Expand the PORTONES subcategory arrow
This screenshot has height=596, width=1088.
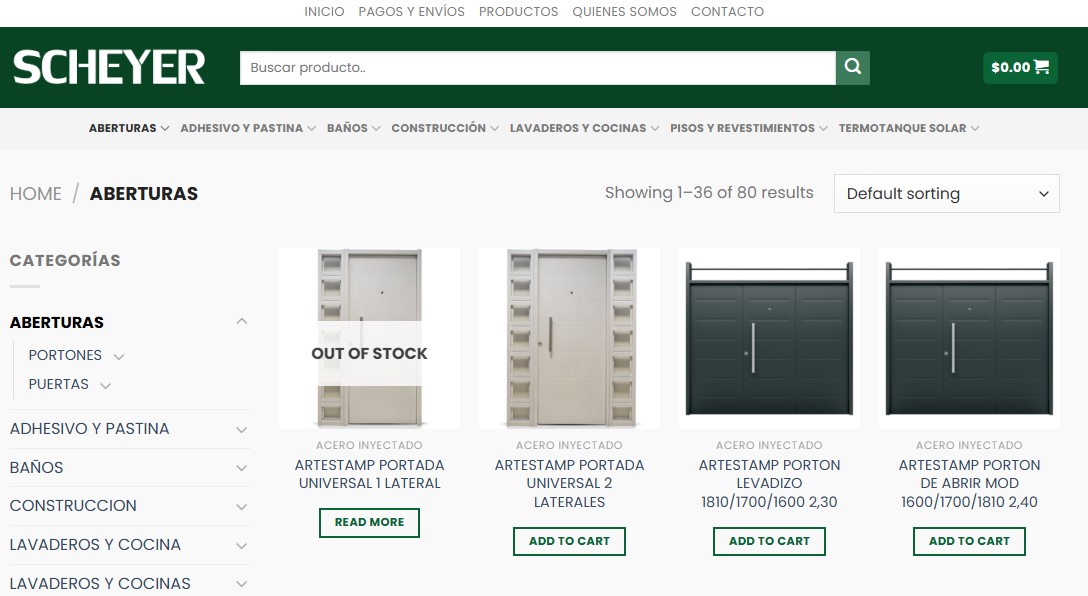coord(119,356)
